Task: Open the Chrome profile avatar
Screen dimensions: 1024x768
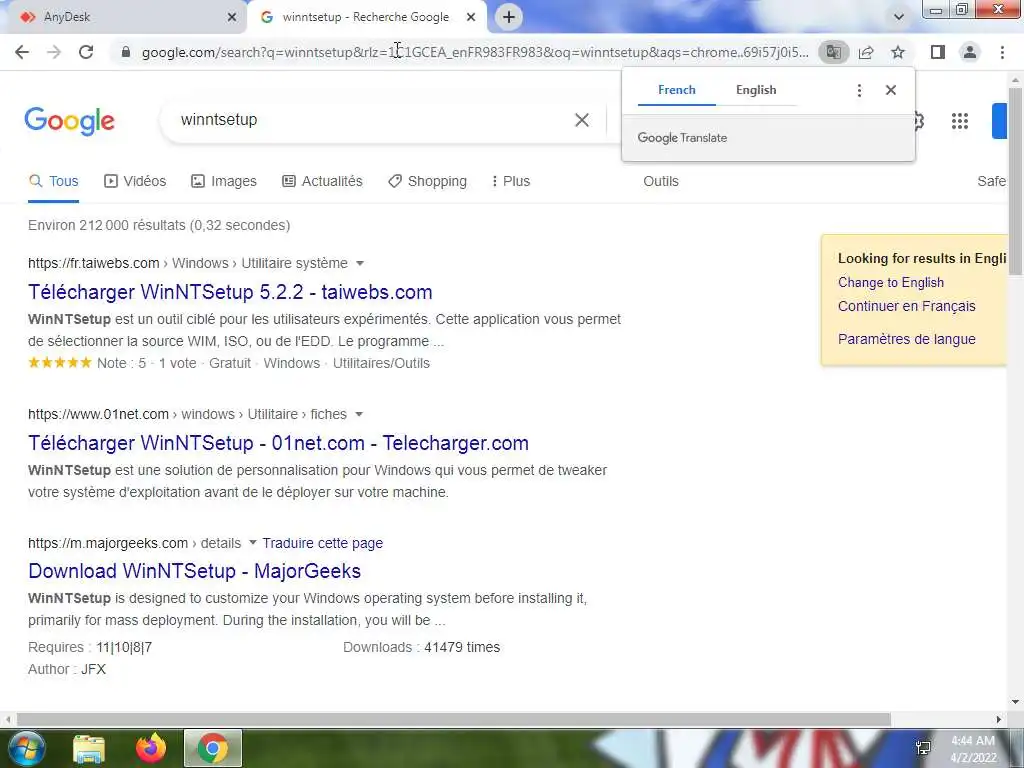Action: tap(970, 52)
